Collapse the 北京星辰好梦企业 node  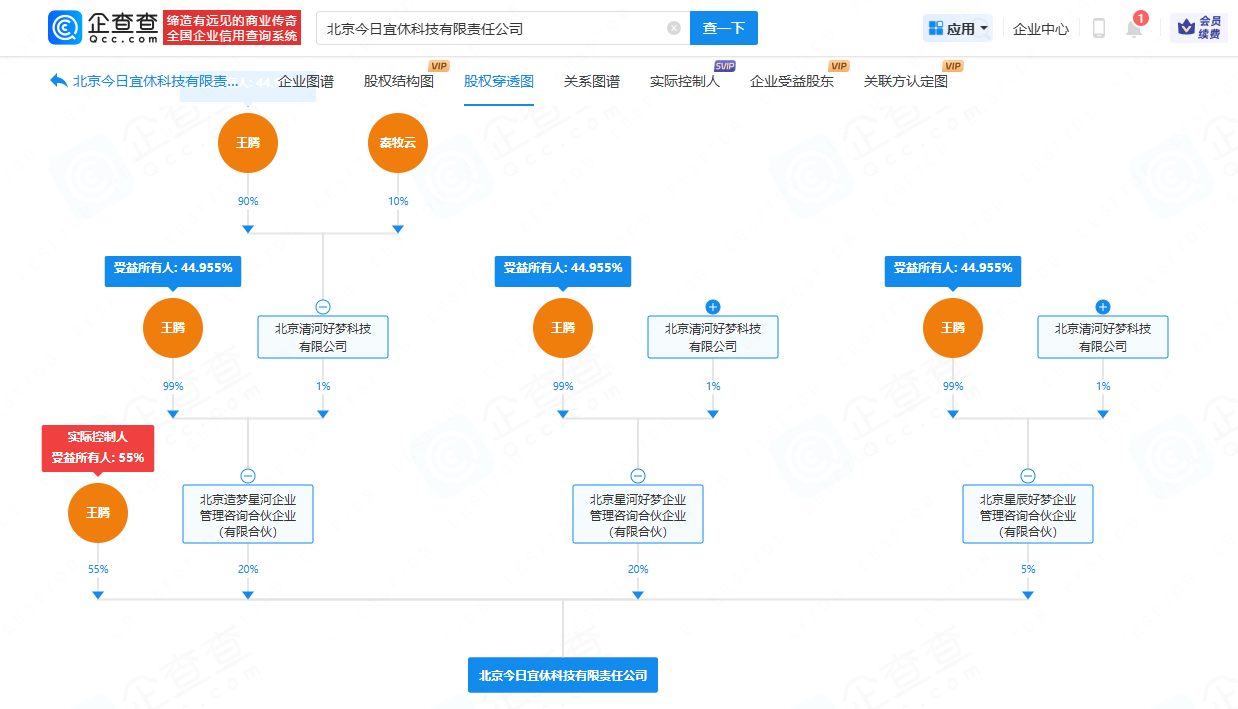(1028, 476)
